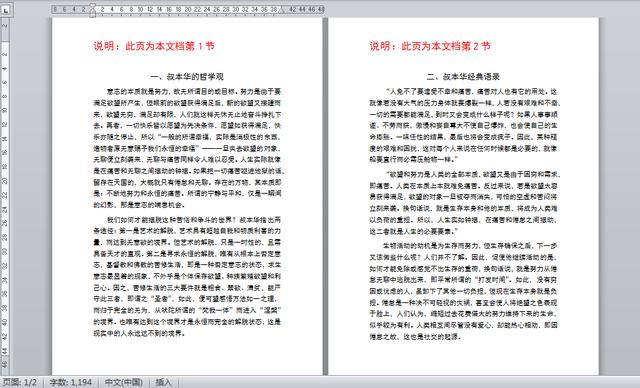Click last paragraph on page two
This screenshot has height=388, width=640.
click(464, 291)
